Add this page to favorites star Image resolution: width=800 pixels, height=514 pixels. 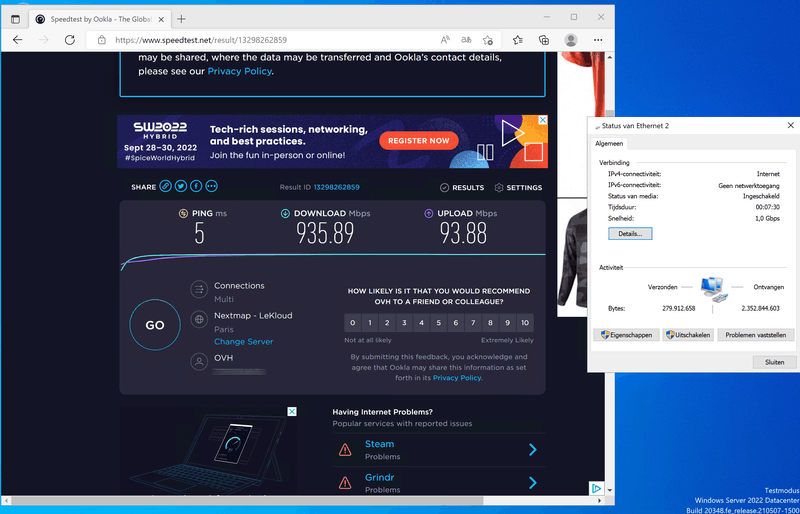(x=488, y=40)
